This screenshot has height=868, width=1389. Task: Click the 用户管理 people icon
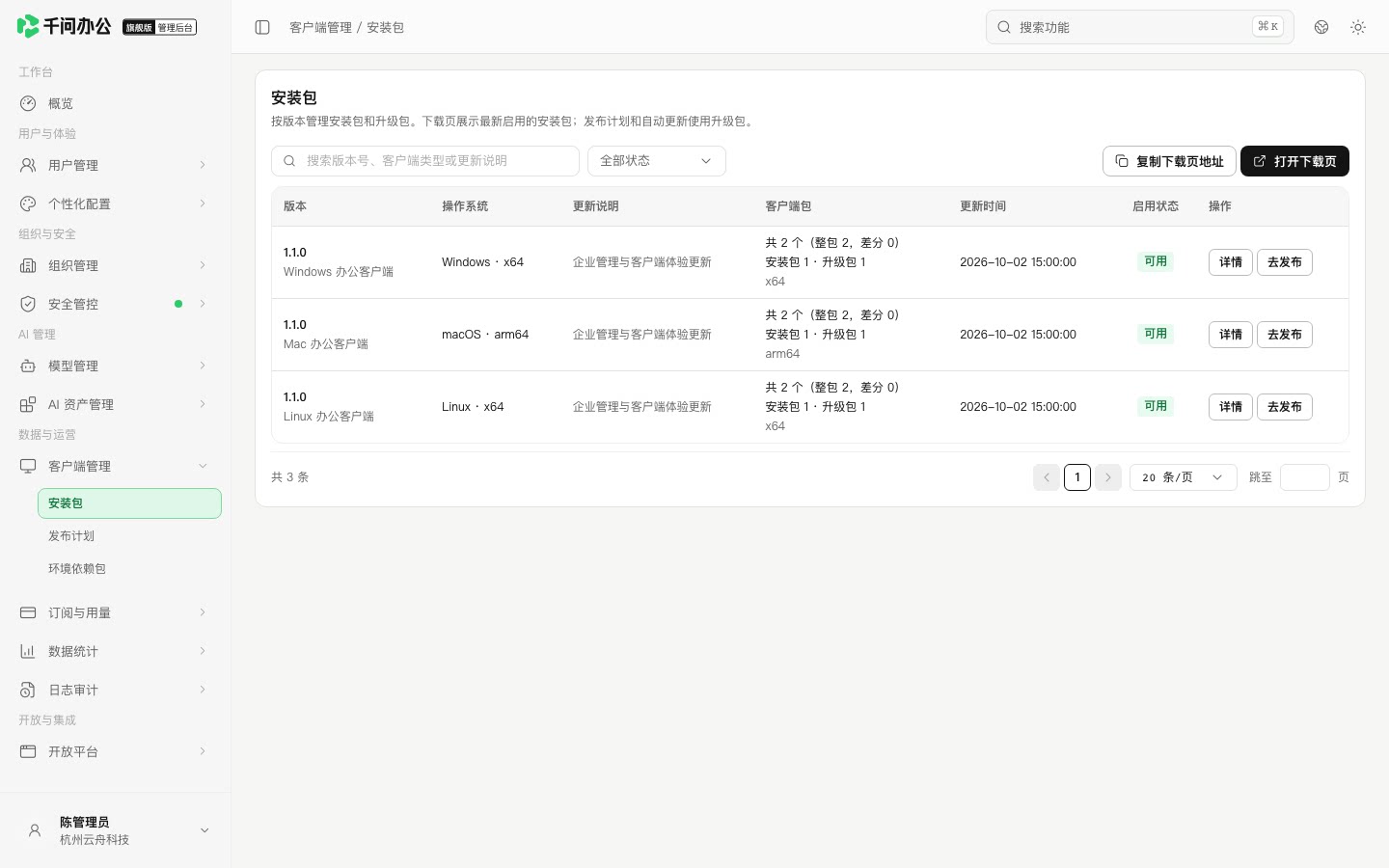28,165
